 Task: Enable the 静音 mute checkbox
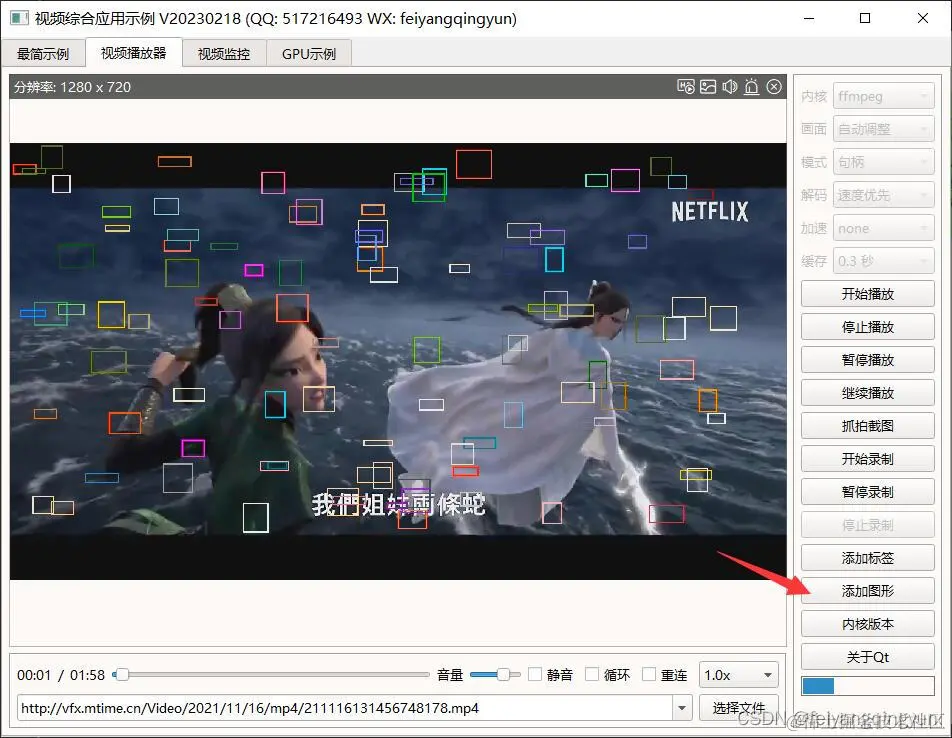[x=535, y=674]
